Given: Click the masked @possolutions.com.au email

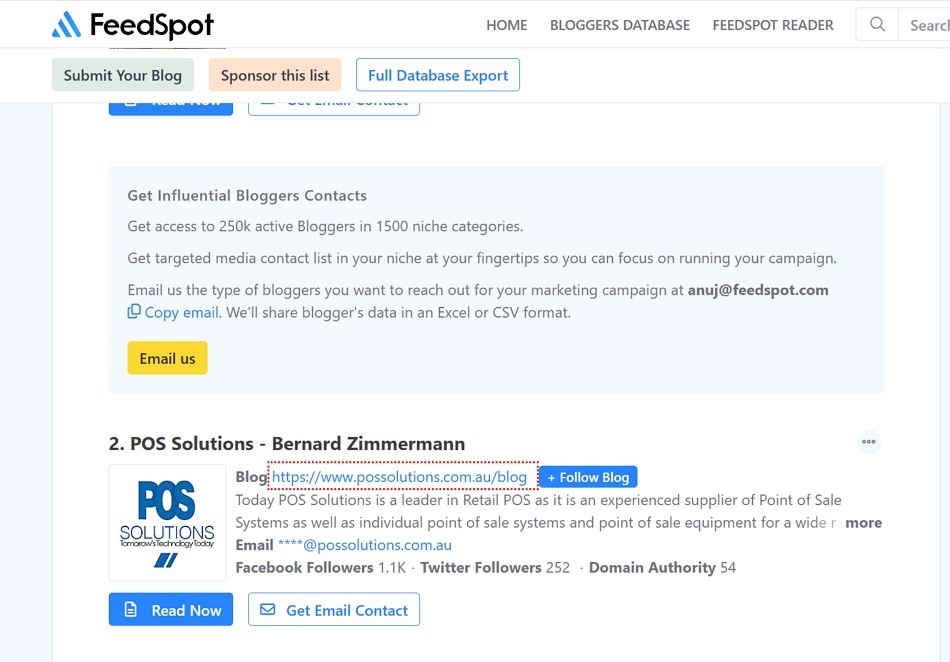Looking at the screenshot, I should [x=365, y=545].
